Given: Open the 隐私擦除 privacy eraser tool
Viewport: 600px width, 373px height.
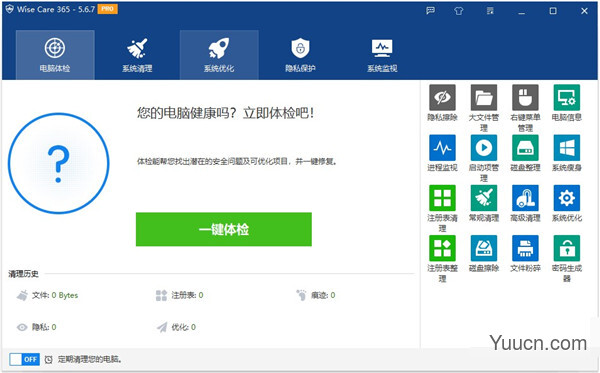Looking at the screenshot, I should 442,98.
